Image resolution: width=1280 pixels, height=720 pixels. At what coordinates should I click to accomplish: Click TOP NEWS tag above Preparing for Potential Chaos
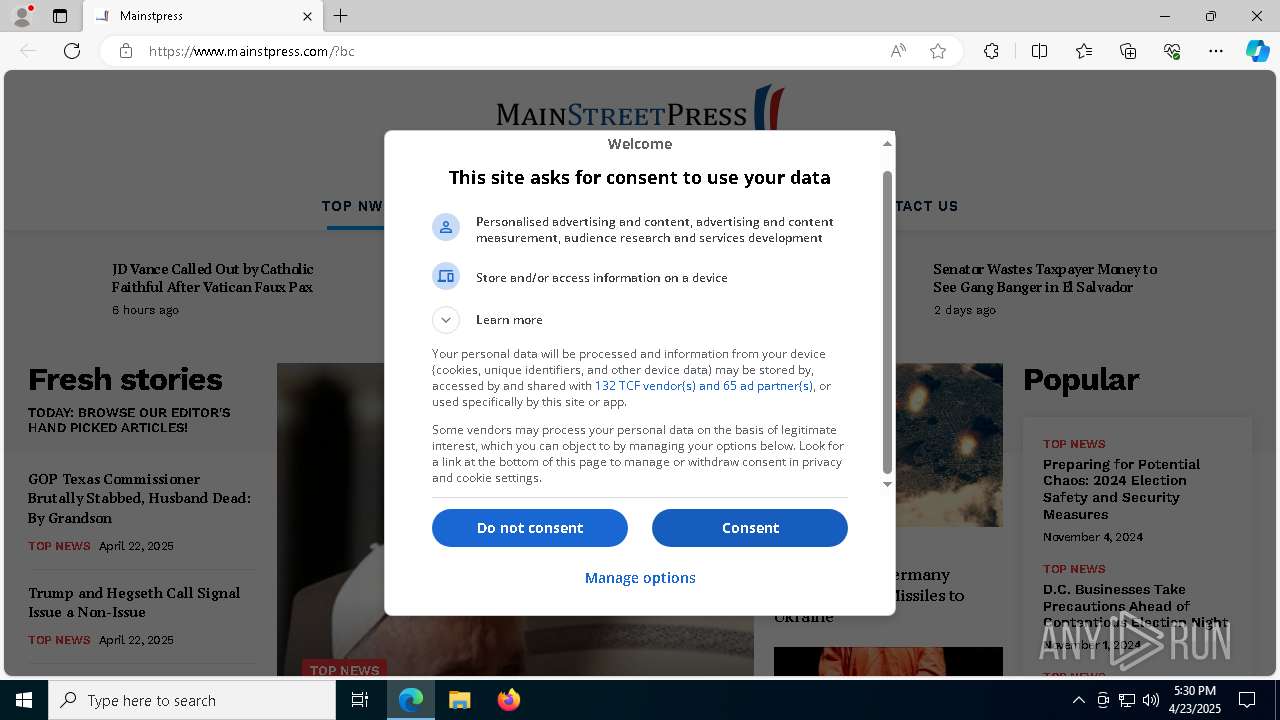pyautogui.click(x=1074, y=444)
